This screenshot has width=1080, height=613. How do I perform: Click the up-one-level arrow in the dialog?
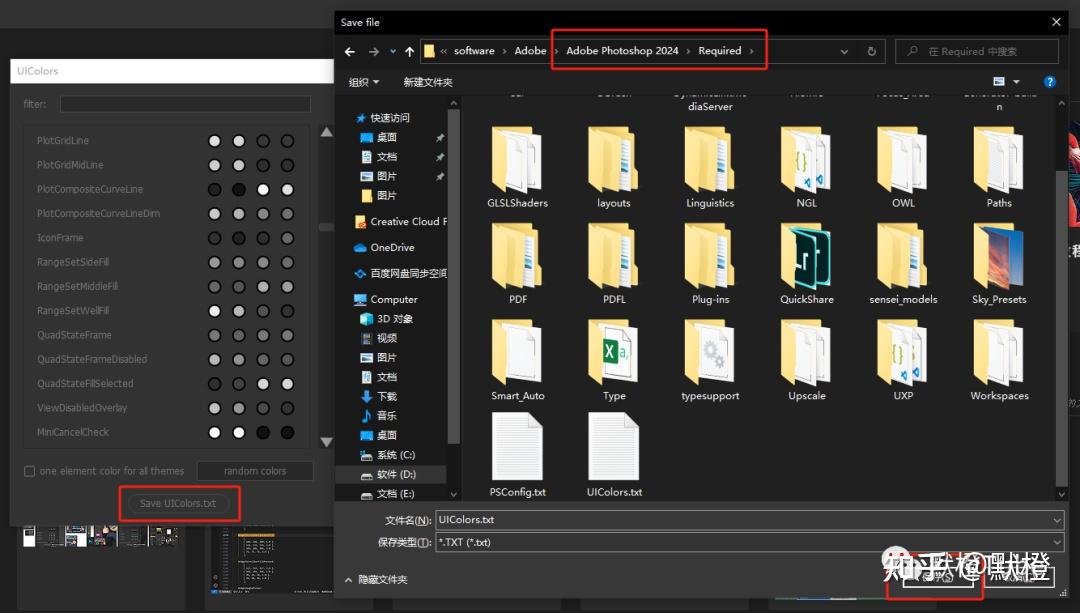click(409, 51)
